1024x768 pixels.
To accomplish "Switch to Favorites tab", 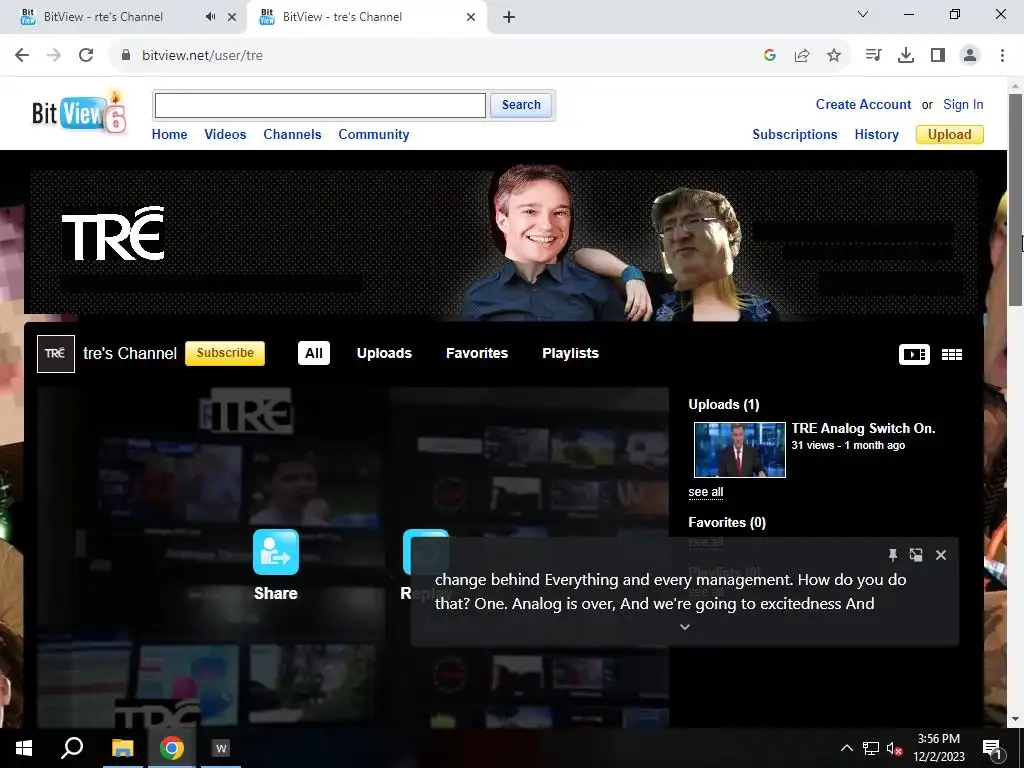I will click(x=477, y=353).
